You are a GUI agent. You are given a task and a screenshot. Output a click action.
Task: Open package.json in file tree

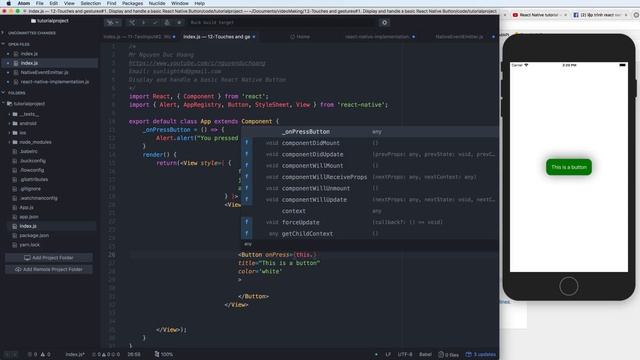pos(34,236)
